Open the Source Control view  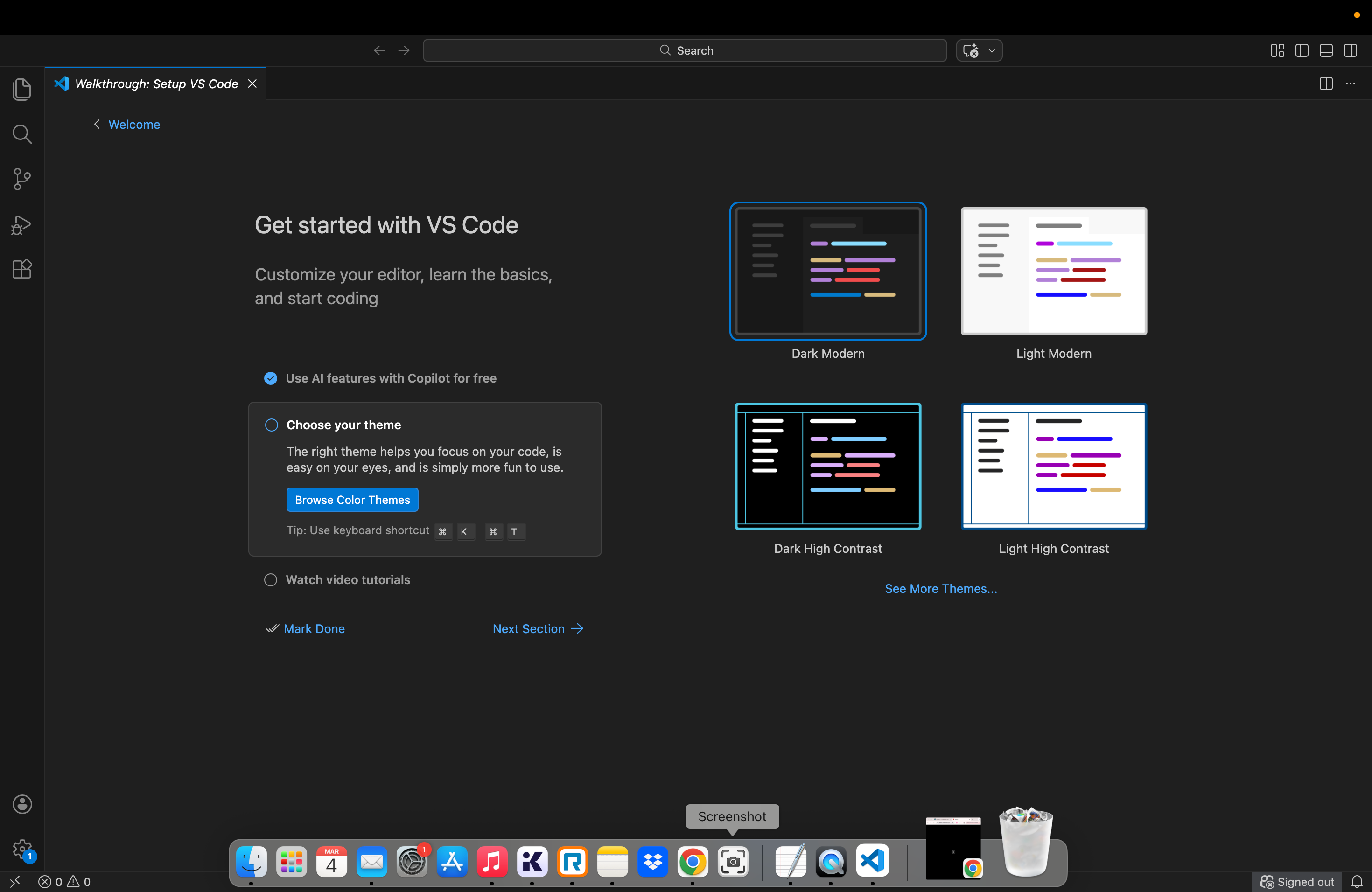(22, 179)
